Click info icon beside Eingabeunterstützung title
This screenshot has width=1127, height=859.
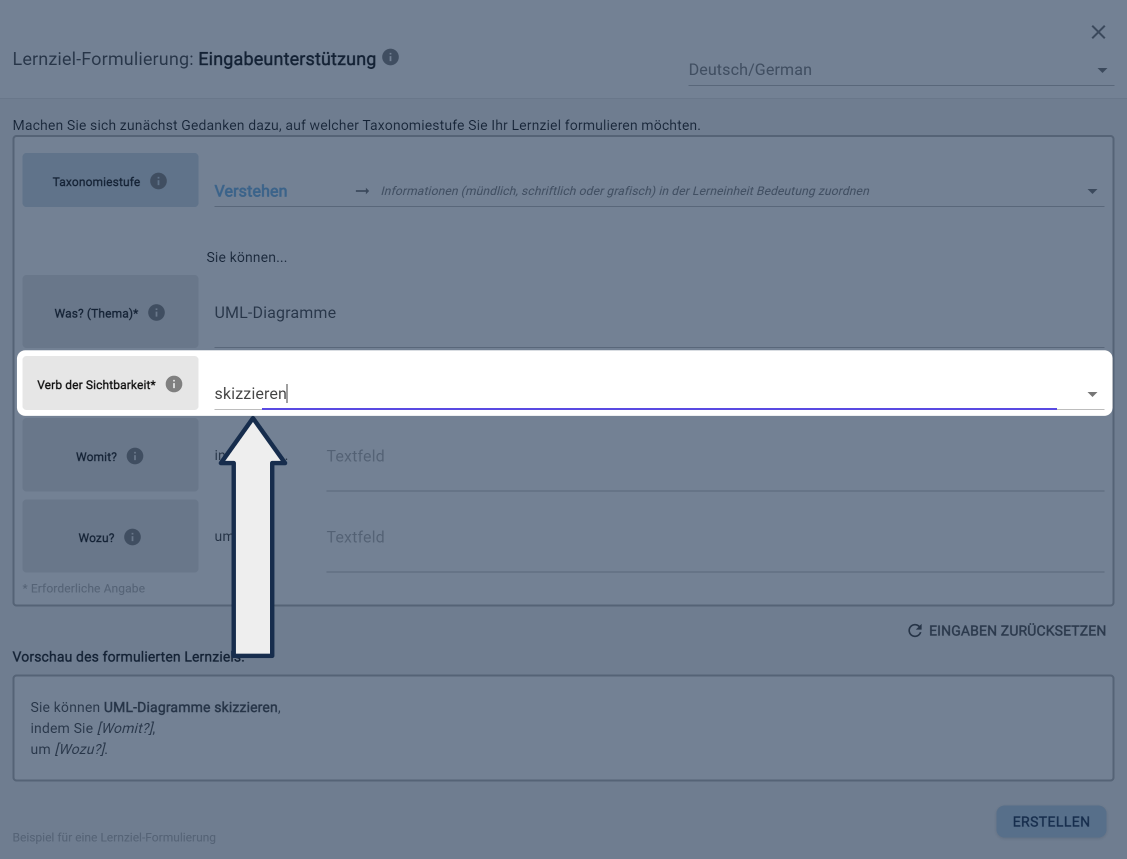[x=391, y=58]
